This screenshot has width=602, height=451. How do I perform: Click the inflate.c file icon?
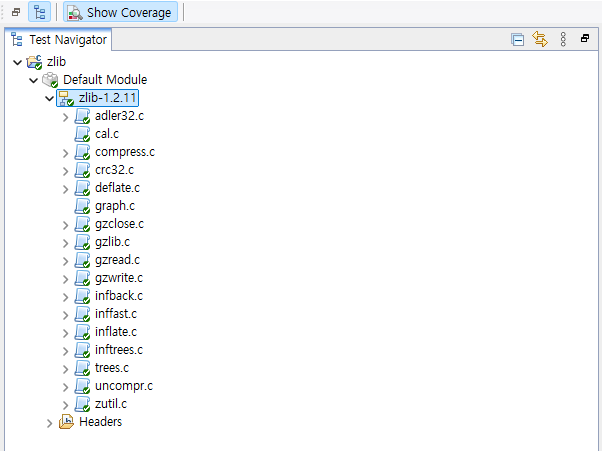tap(83, 333)
